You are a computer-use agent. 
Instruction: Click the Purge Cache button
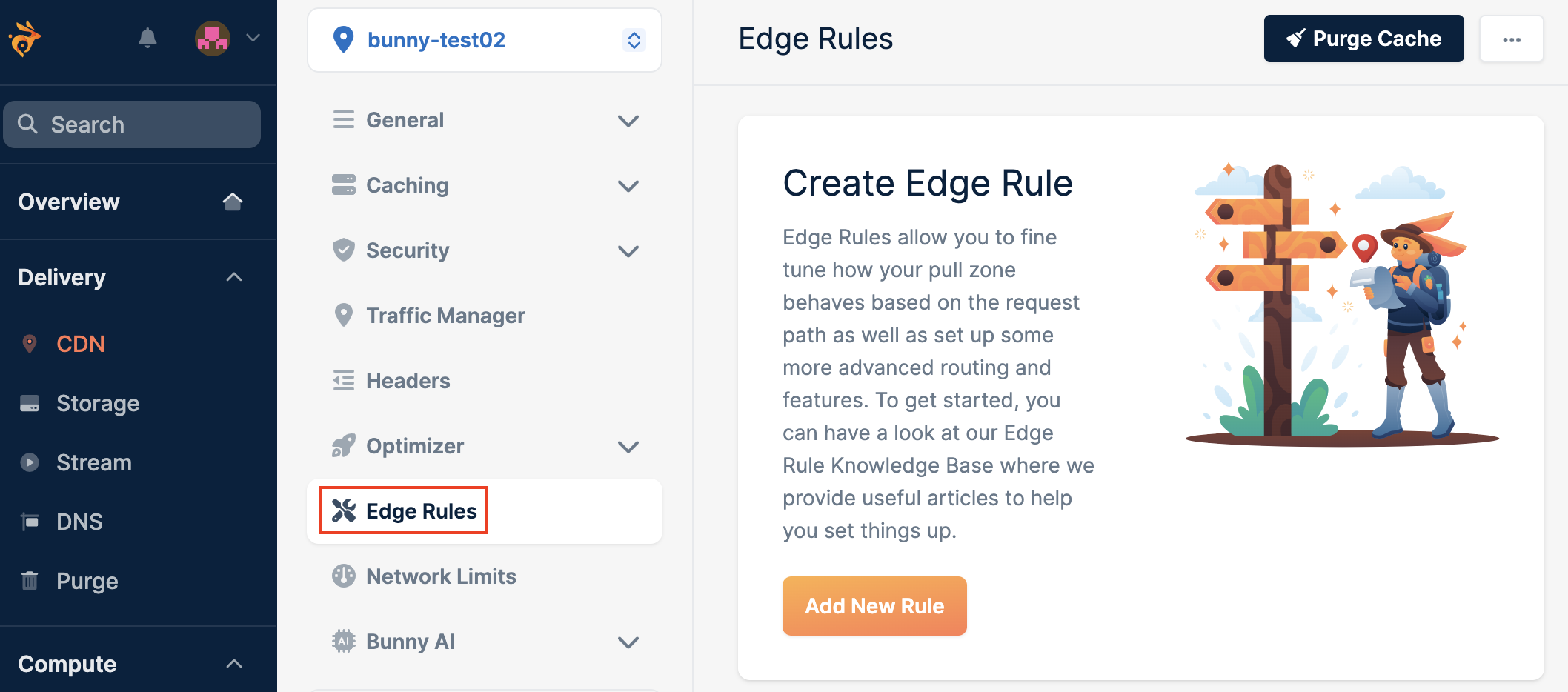coord(1364,39)
